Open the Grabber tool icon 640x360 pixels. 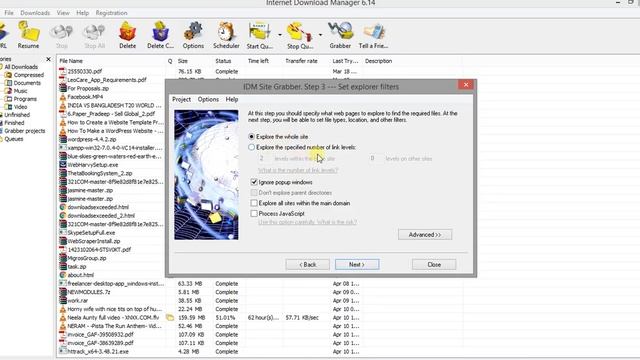340,35
